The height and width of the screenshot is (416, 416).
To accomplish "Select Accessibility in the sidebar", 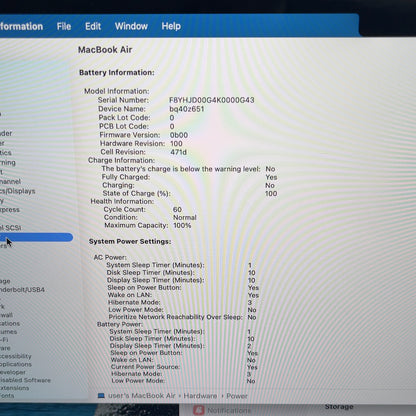I will tap(16, 356).
